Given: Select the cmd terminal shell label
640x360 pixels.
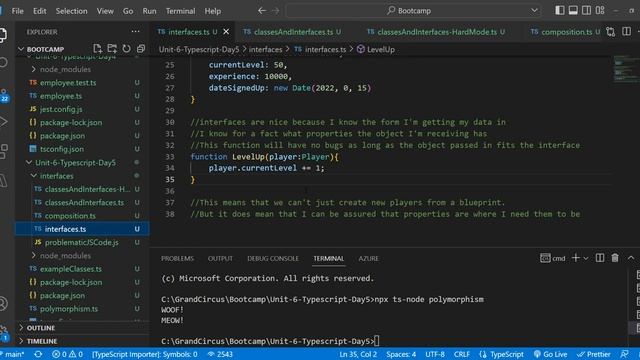Looking at the screenshot, I should coord(553,258).
